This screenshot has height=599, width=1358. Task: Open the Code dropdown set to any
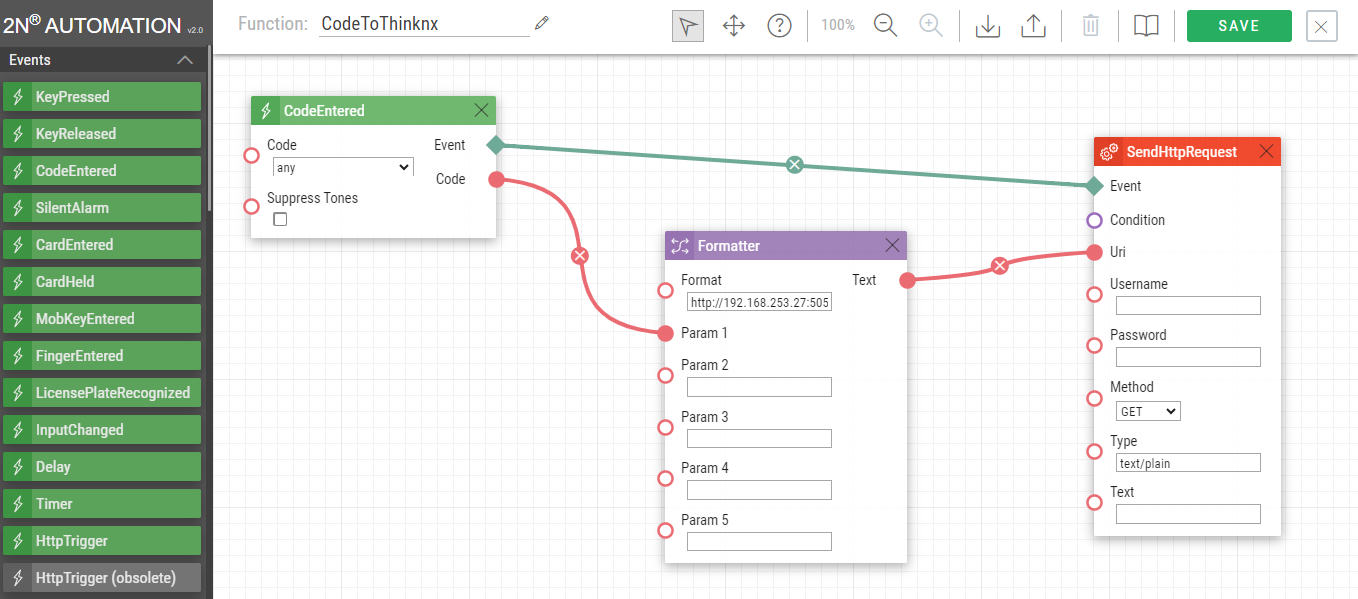343,168
